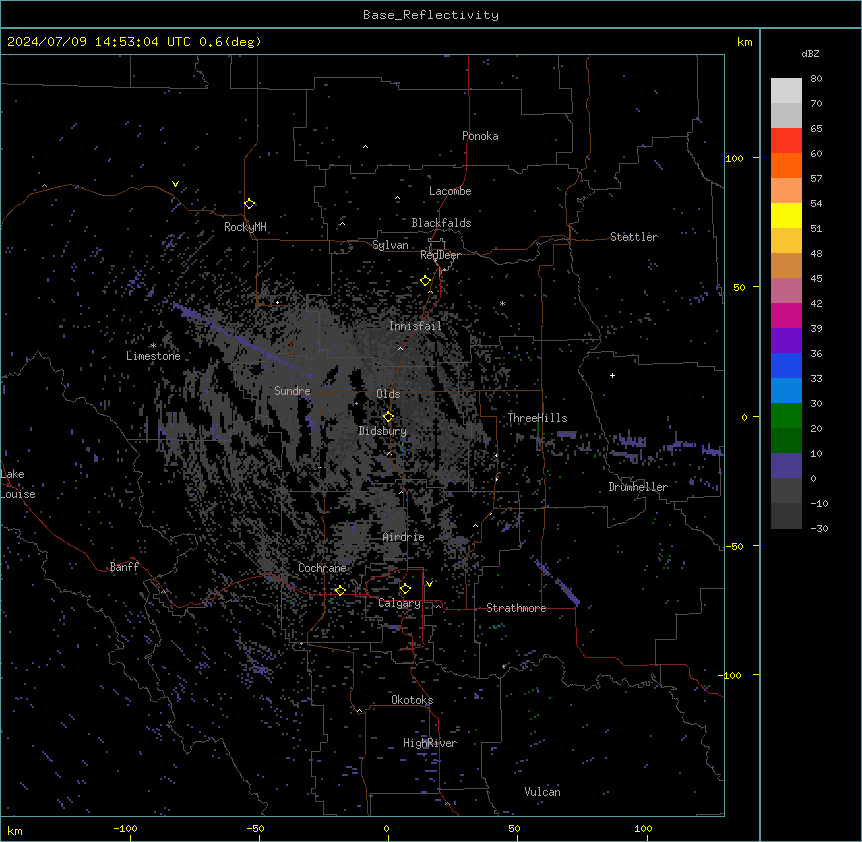Select the Drumheller city label
Screen dimensions: 862x842
(x=638, y=487)
